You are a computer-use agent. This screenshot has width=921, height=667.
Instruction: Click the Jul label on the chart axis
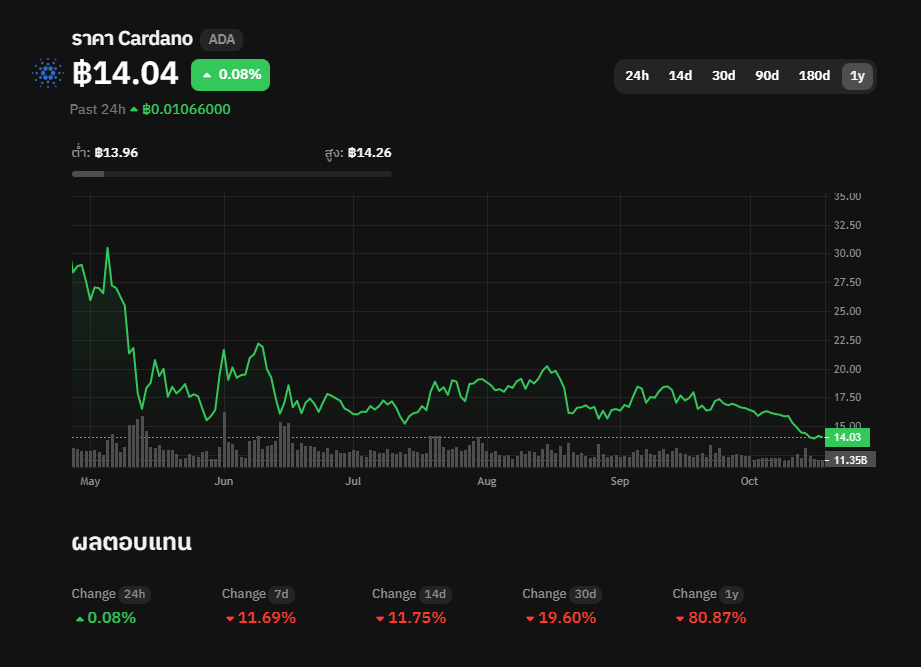pos(353,481)
